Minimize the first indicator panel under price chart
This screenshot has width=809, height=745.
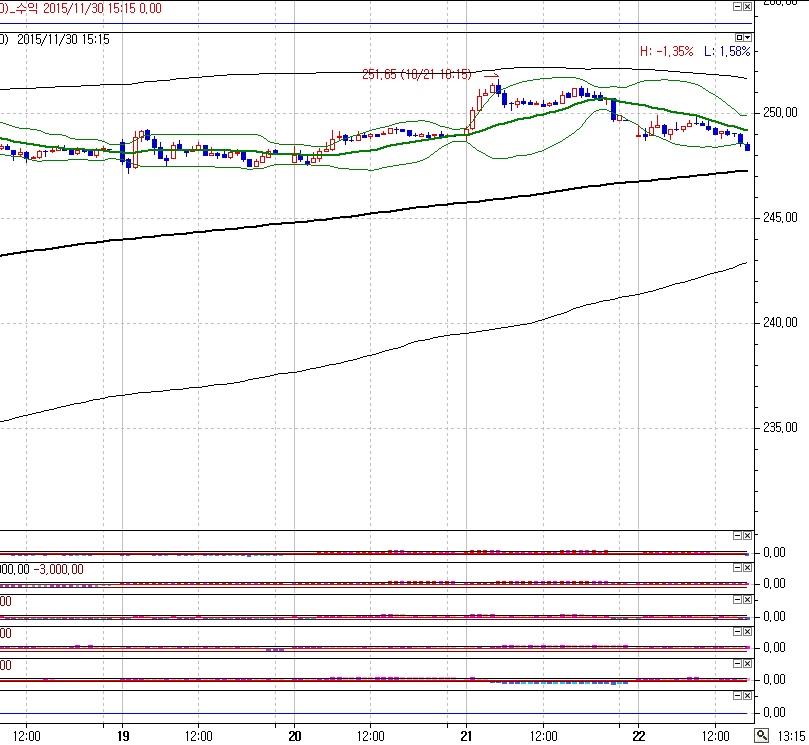click(x=737, y=535)
